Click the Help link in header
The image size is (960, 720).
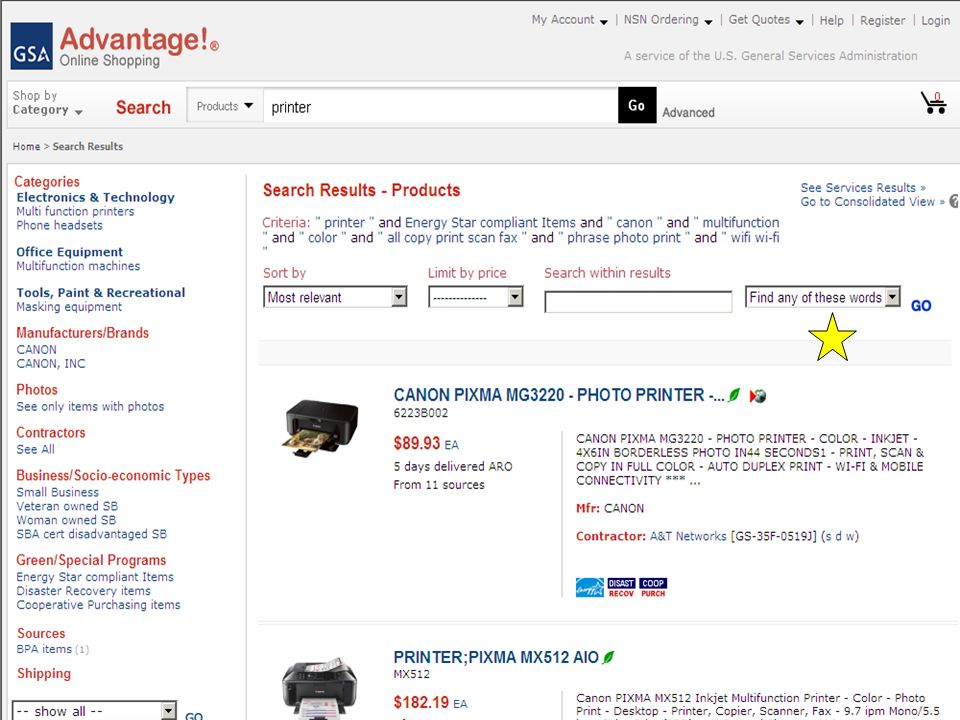click(x=831, y=21)
